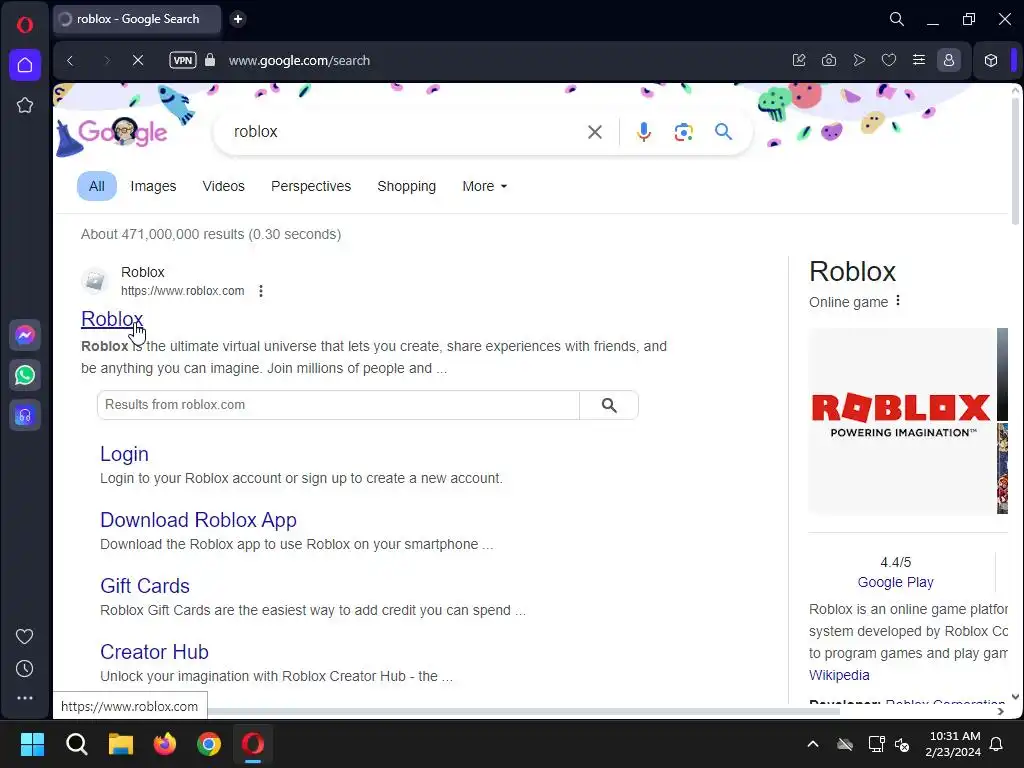
Task: Stop page loading with the X button
Action: tap(138, 61)
